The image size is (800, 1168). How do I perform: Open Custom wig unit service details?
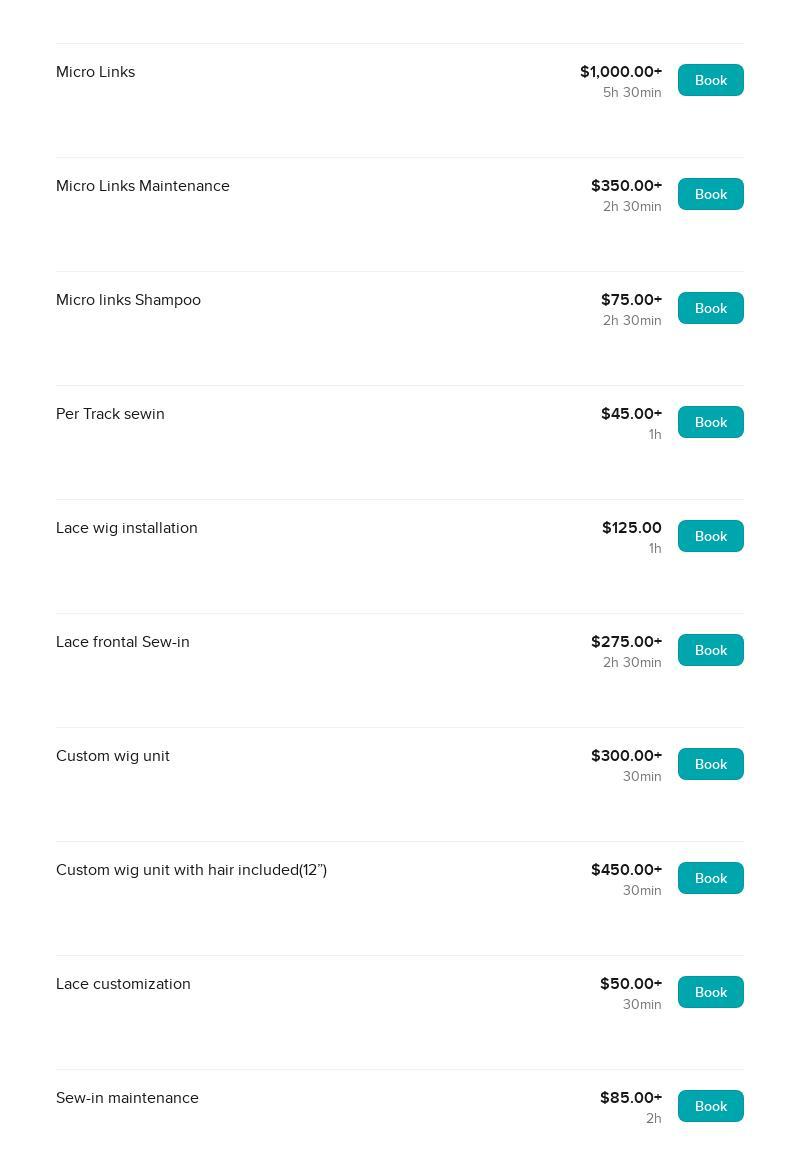pyautogui.click(x=113, y=756)
